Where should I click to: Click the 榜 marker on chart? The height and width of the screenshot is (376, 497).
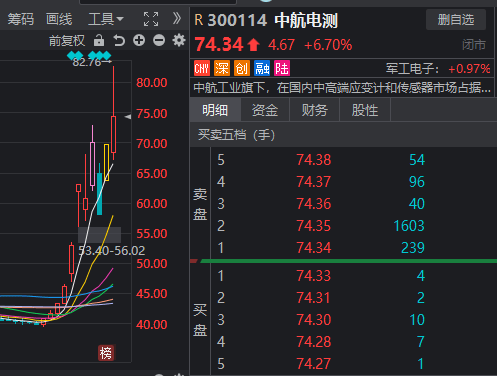pos(106,353)
